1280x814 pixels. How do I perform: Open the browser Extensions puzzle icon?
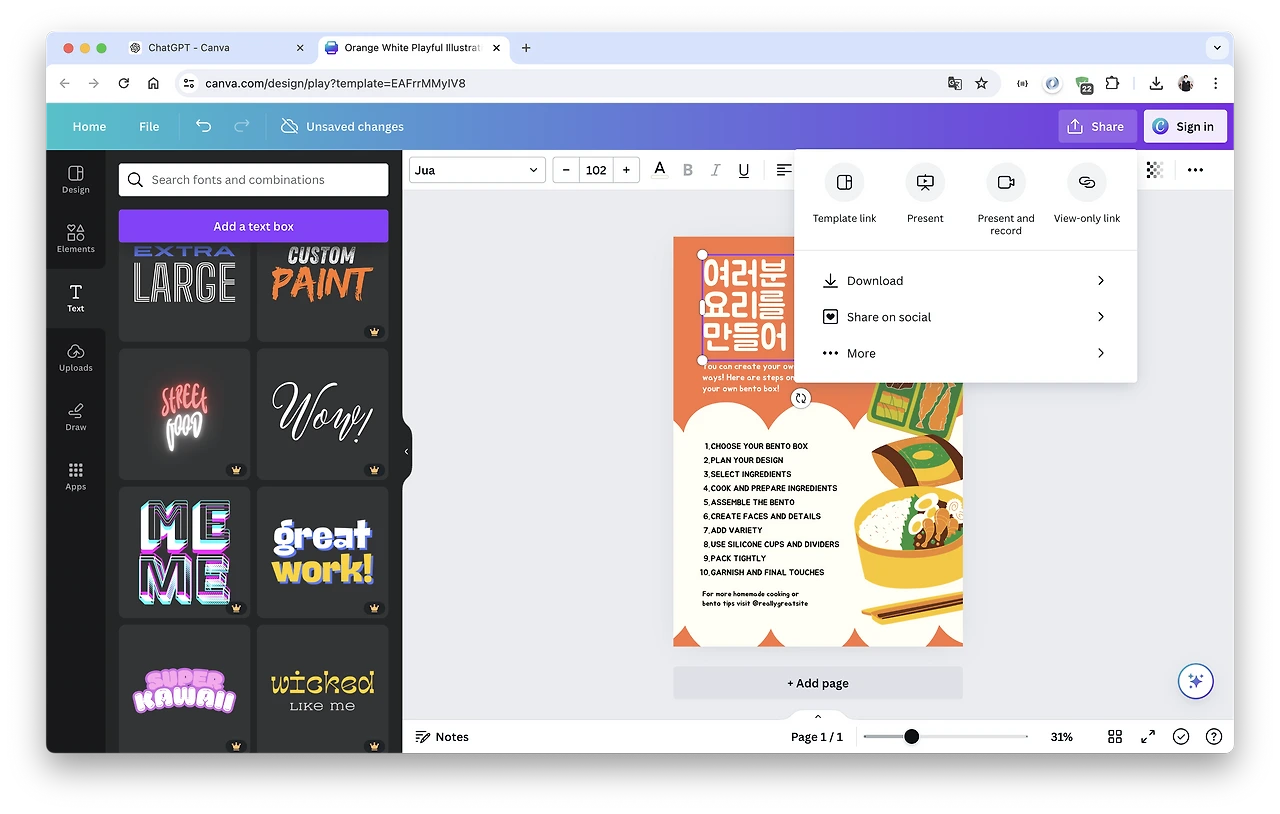[x=1111, y=83]
